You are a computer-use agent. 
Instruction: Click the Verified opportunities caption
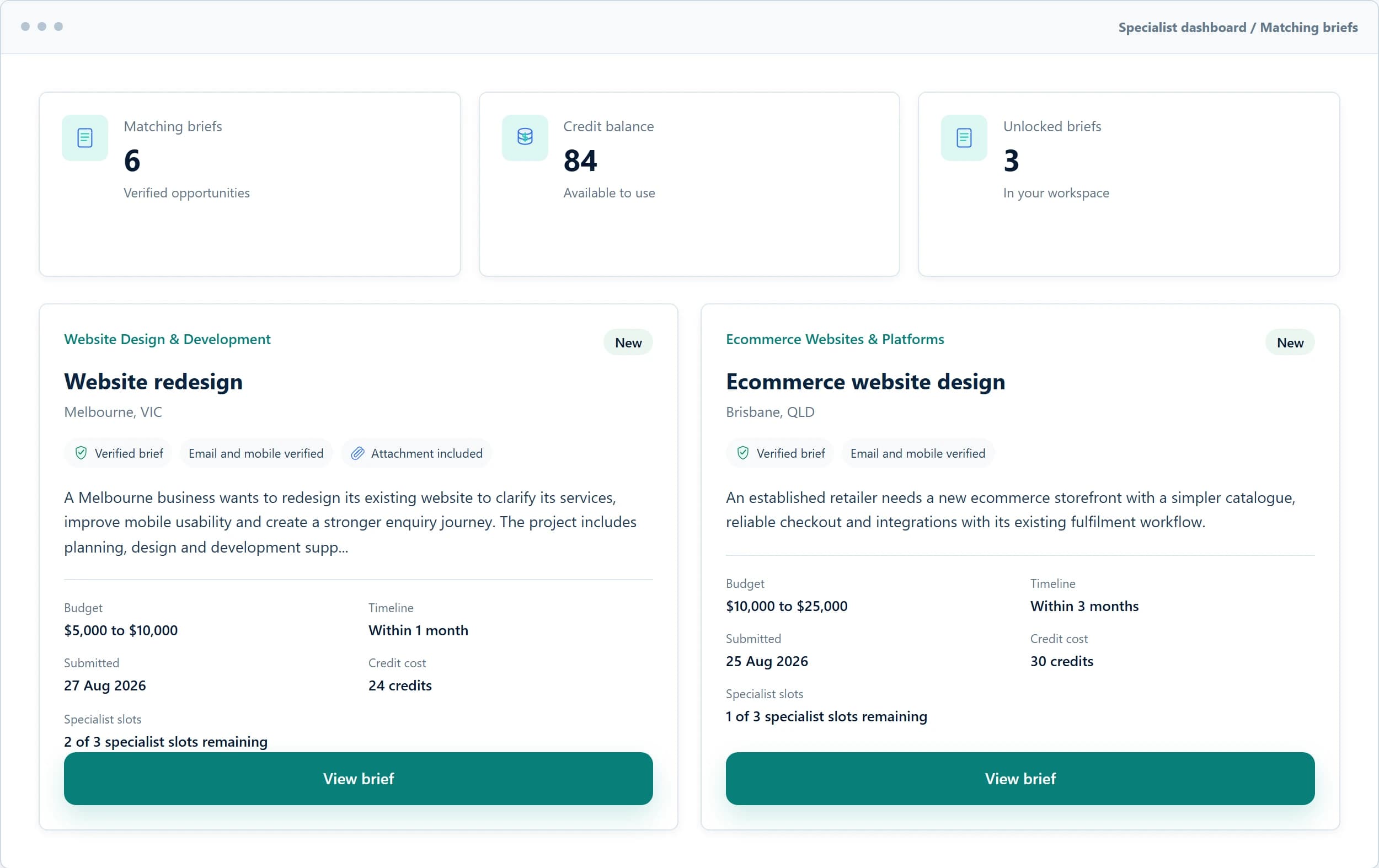(186, 193)
